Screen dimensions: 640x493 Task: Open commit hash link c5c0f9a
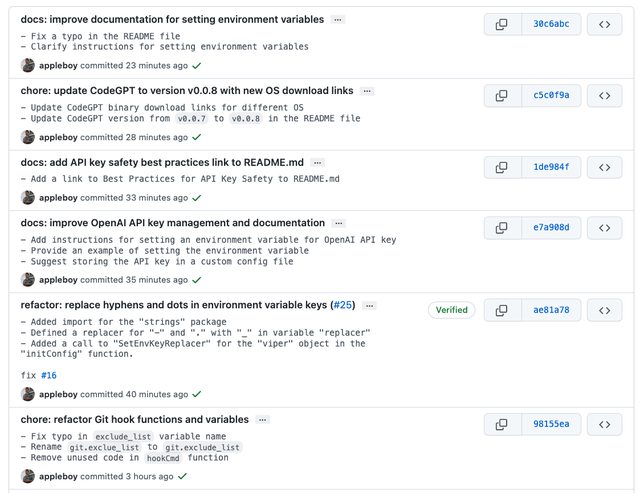point(551,96)
